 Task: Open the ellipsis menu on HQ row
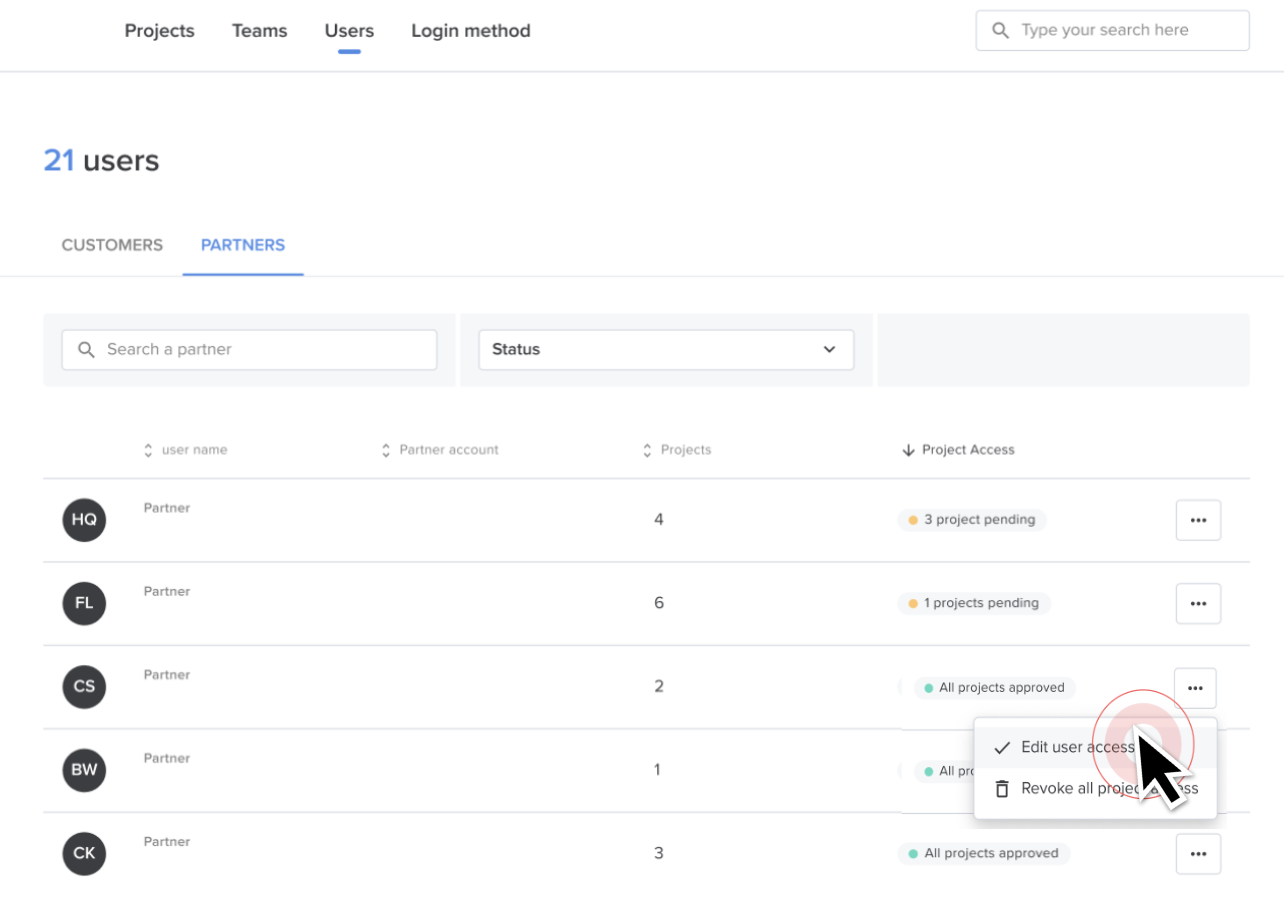point(1198,520)
